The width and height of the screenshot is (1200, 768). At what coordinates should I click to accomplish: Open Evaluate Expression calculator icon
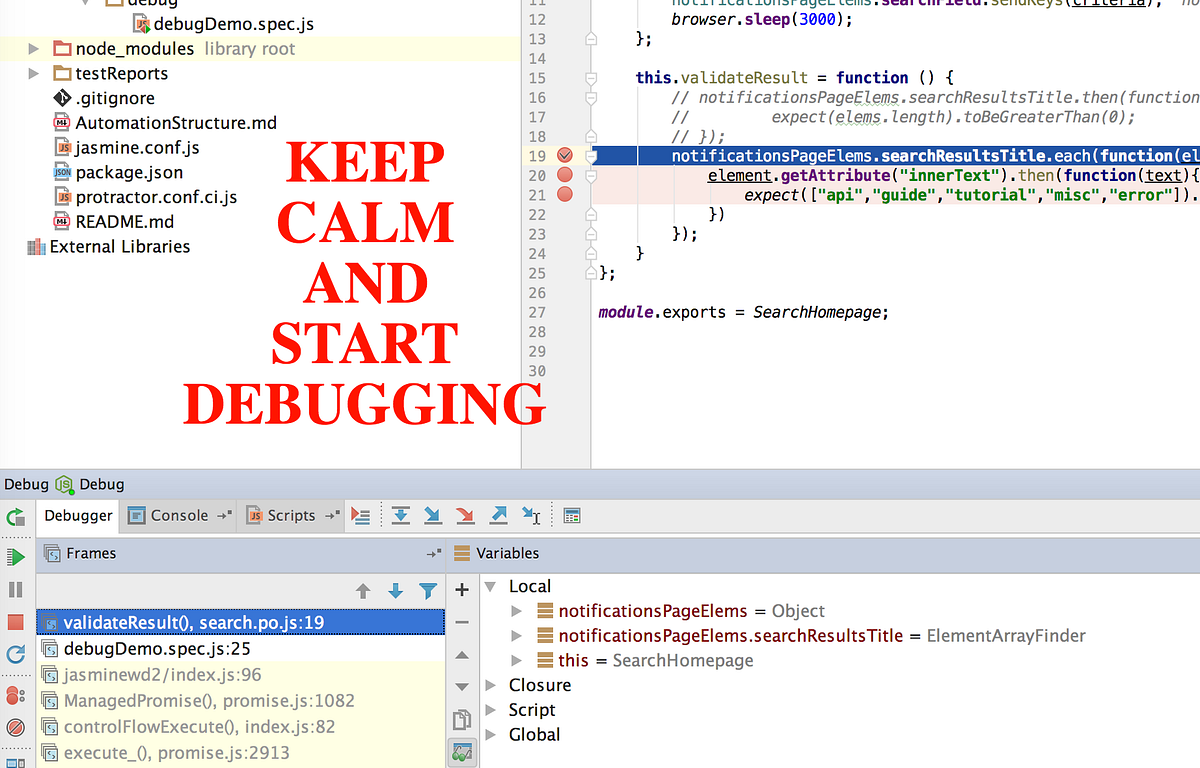[572, 516]
